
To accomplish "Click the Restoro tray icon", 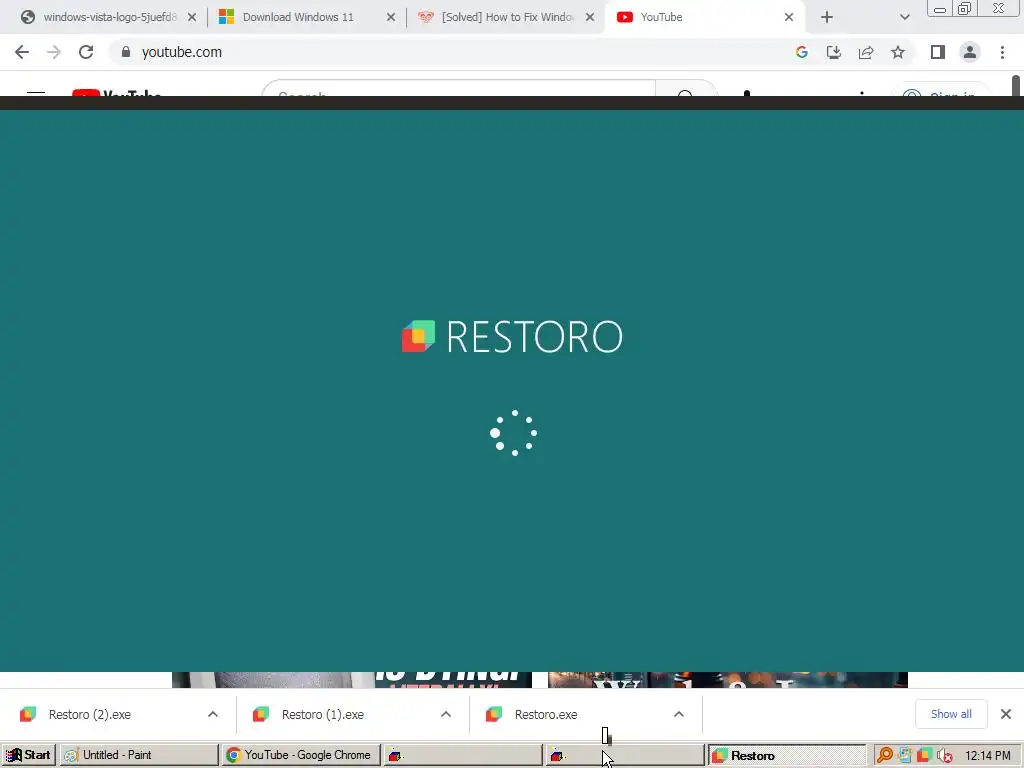I will tap(923, 756).
